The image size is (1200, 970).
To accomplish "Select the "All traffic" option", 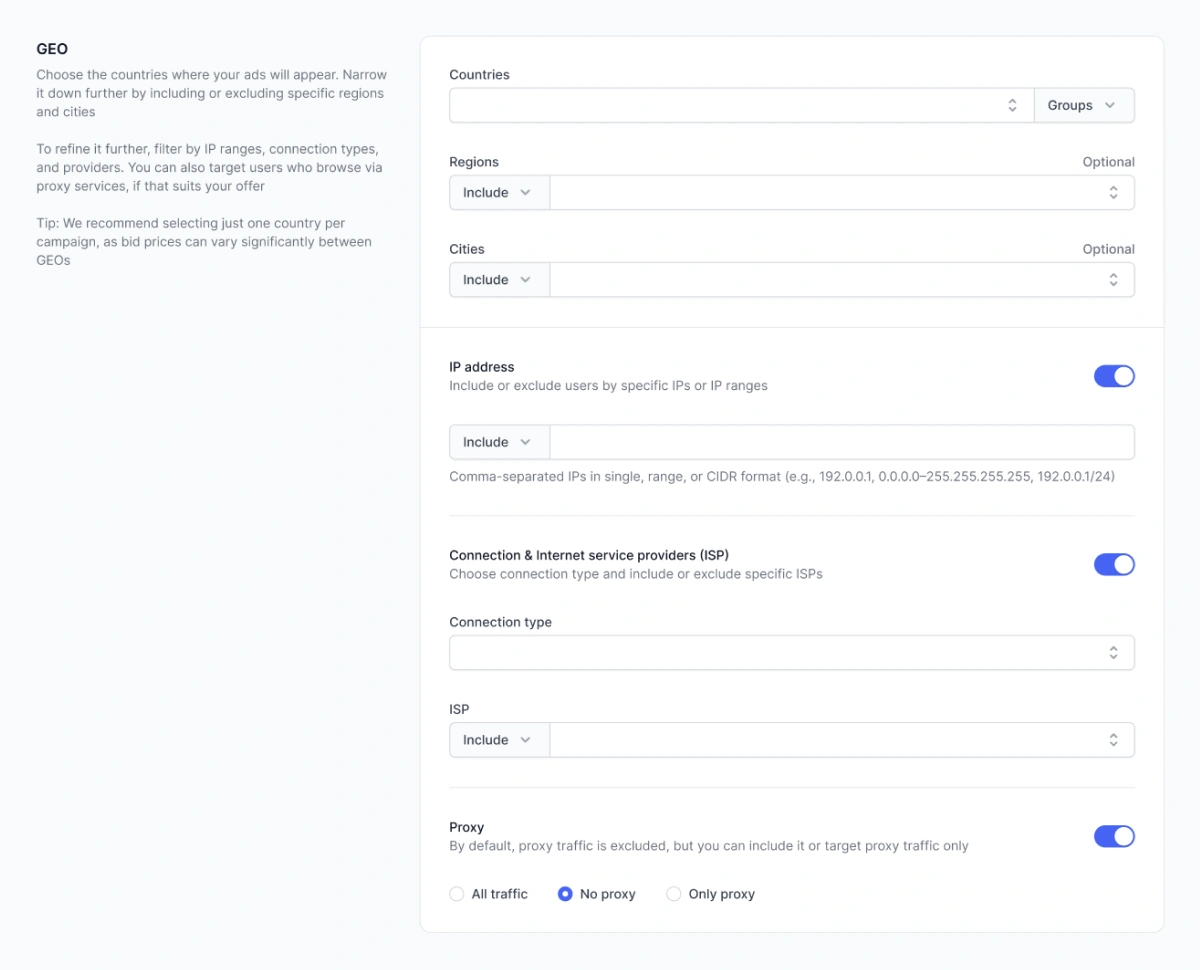I will pyautogui.click(x=457, y=894).
